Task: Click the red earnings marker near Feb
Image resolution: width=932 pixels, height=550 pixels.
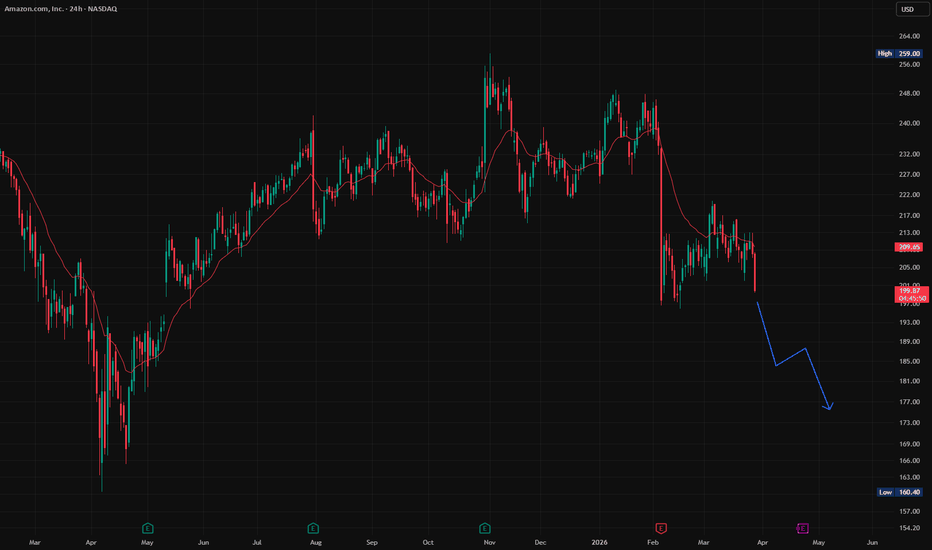Action: pyautogui.click(x=660, y=527)
